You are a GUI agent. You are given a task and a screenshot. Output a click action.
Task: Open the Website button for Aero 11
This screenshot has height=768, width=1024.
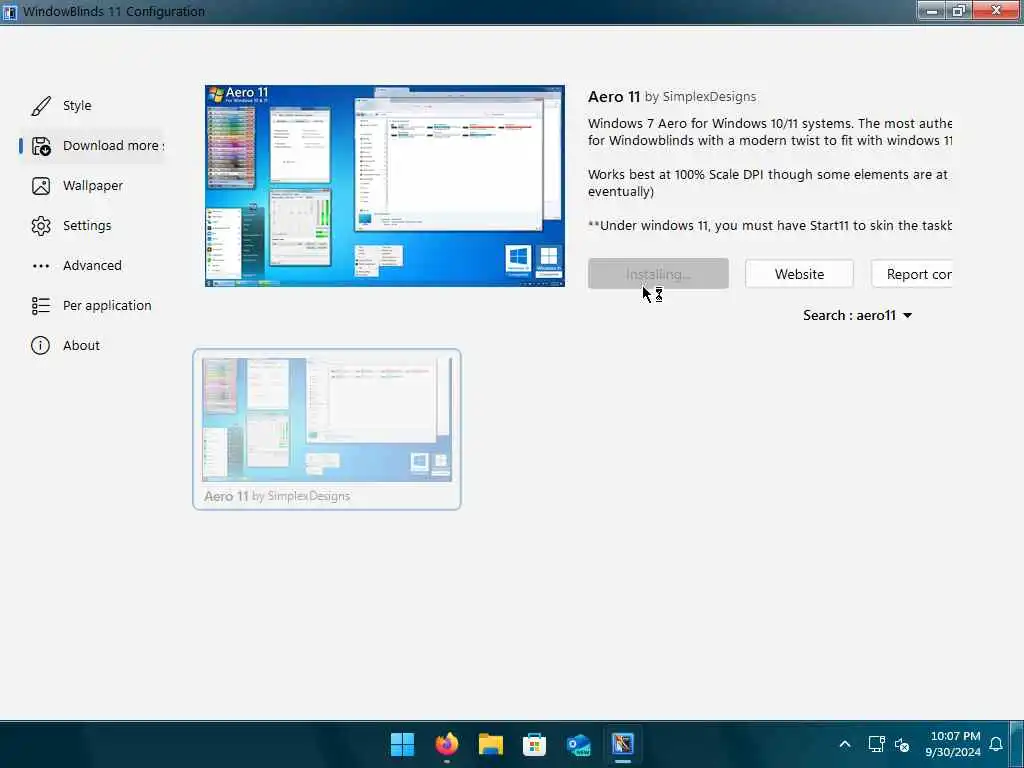click(799, 274)
